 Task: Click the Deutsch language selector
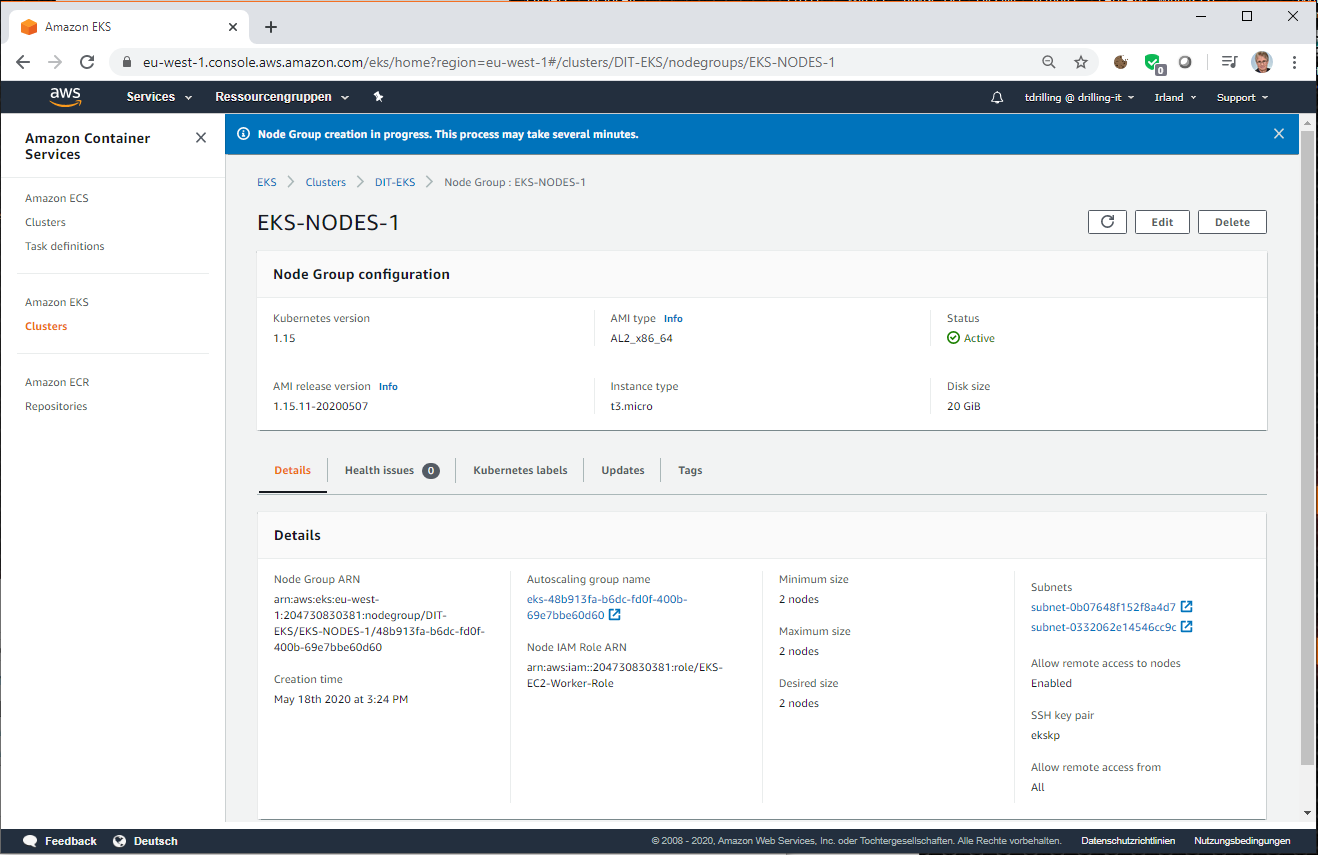pos(155,841)
